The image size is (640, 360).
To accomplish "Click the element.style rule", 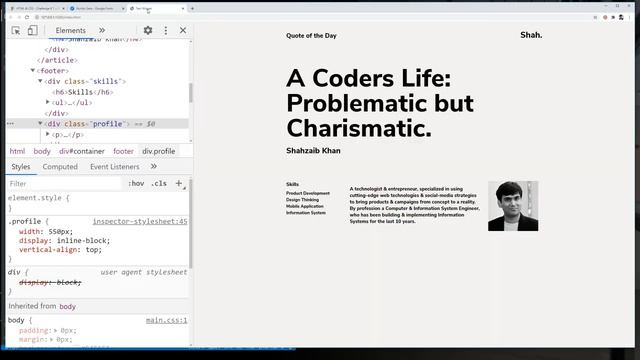I will (x=39, y=198).
